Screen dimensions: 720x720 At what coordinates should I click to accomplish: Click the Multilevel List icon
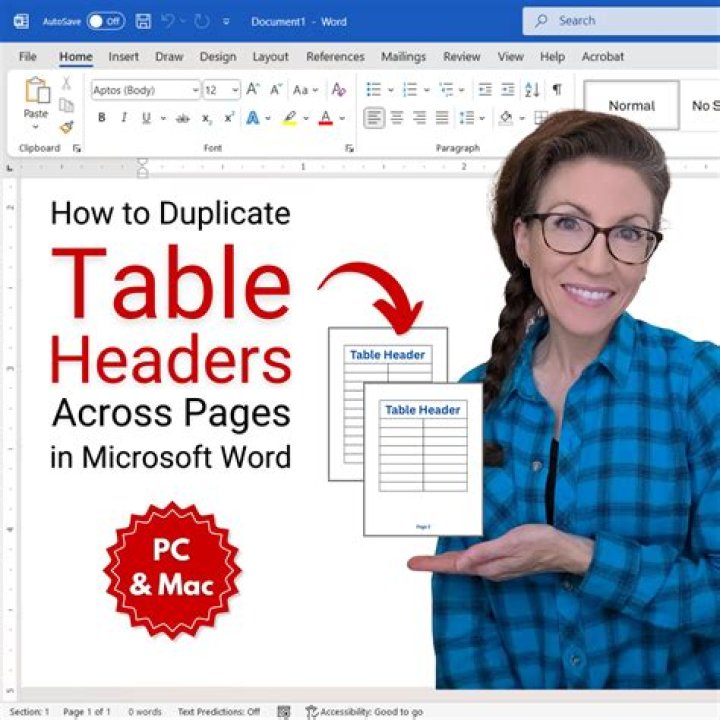pyautogui.click(x=446, y=90)
